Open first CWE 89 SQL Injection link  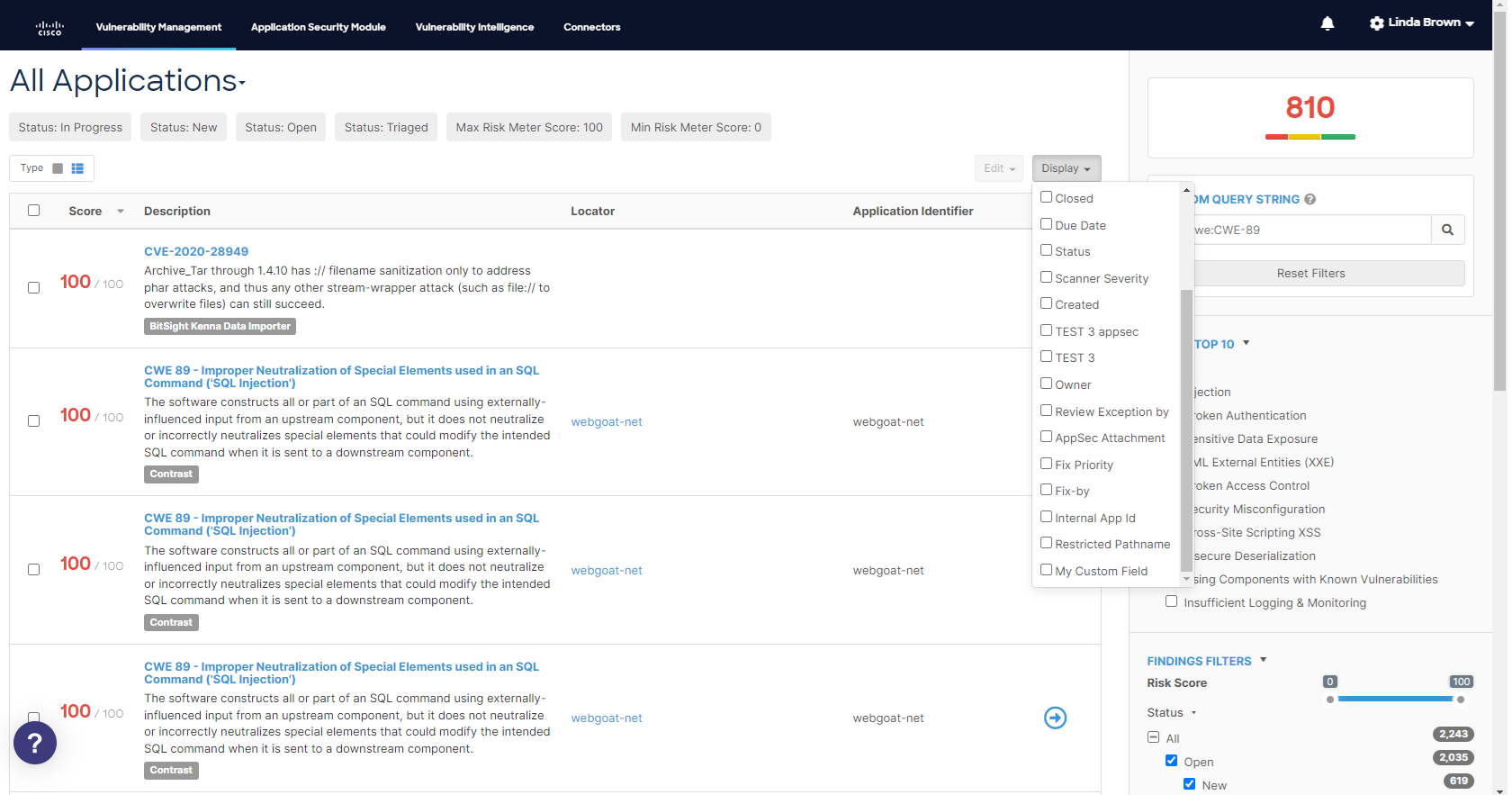click(x=341, y=377)
